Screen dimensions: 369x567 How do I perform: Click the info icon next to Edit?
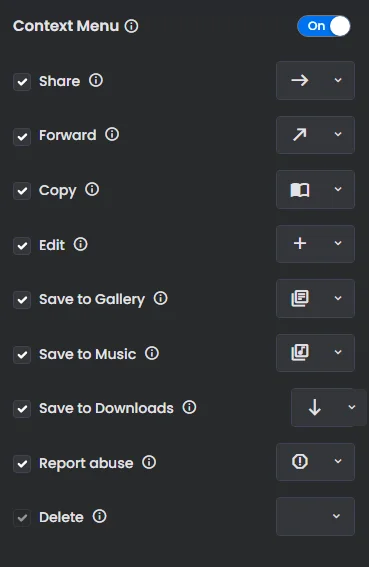80,244
